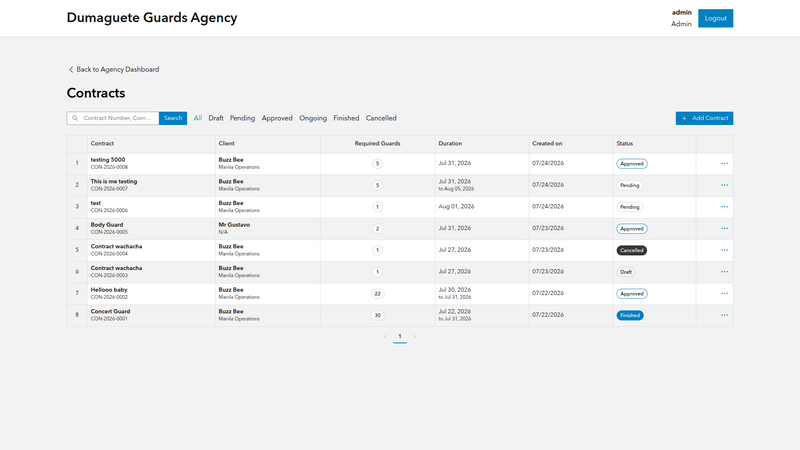Viewport: 800px width, 450px height.
Task: Select page 1 in pagination
Action: (400, 337)
